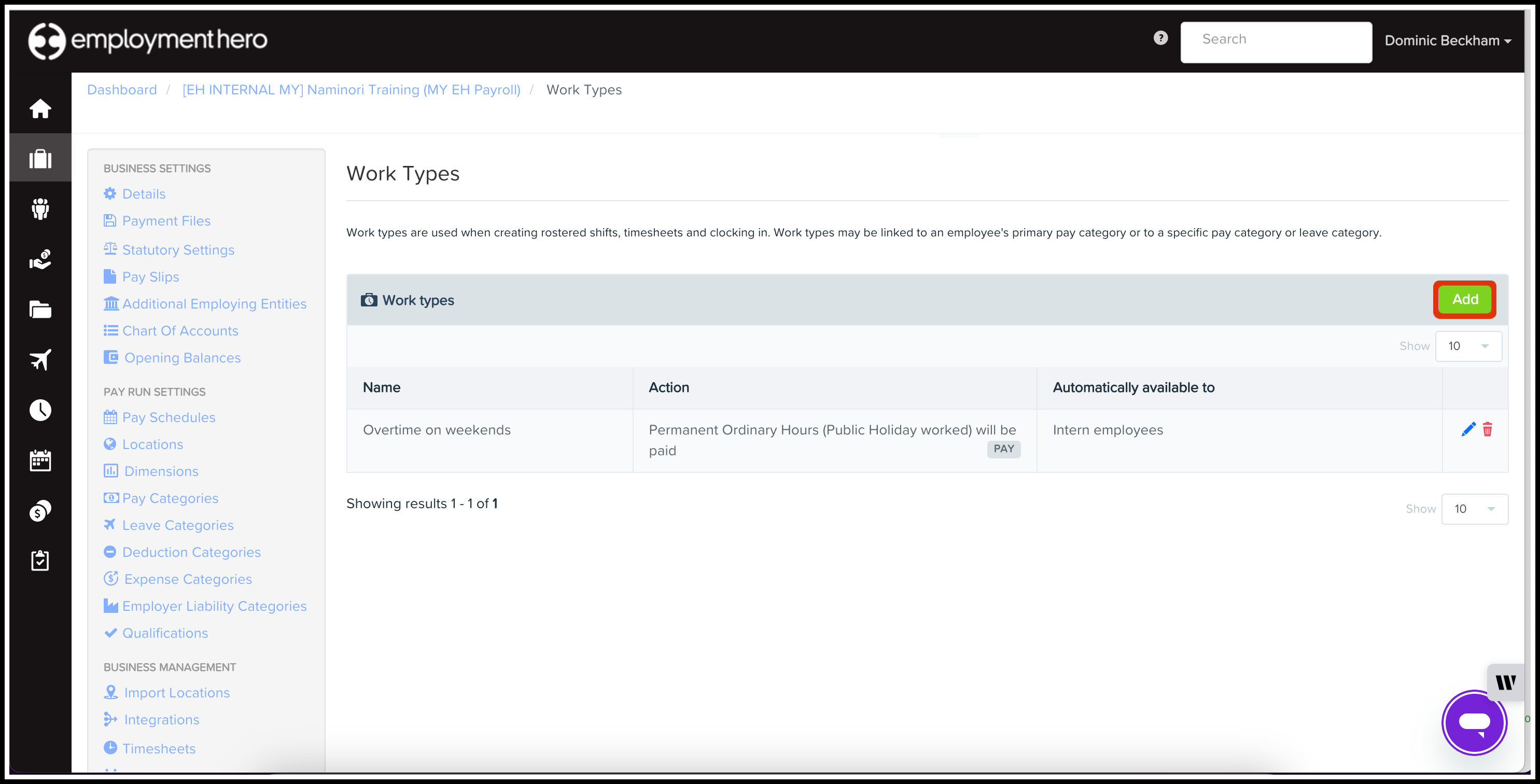Open the briefcase business icon in sidebar
This screenshot has height=784, width=1540.
(40, 159)
